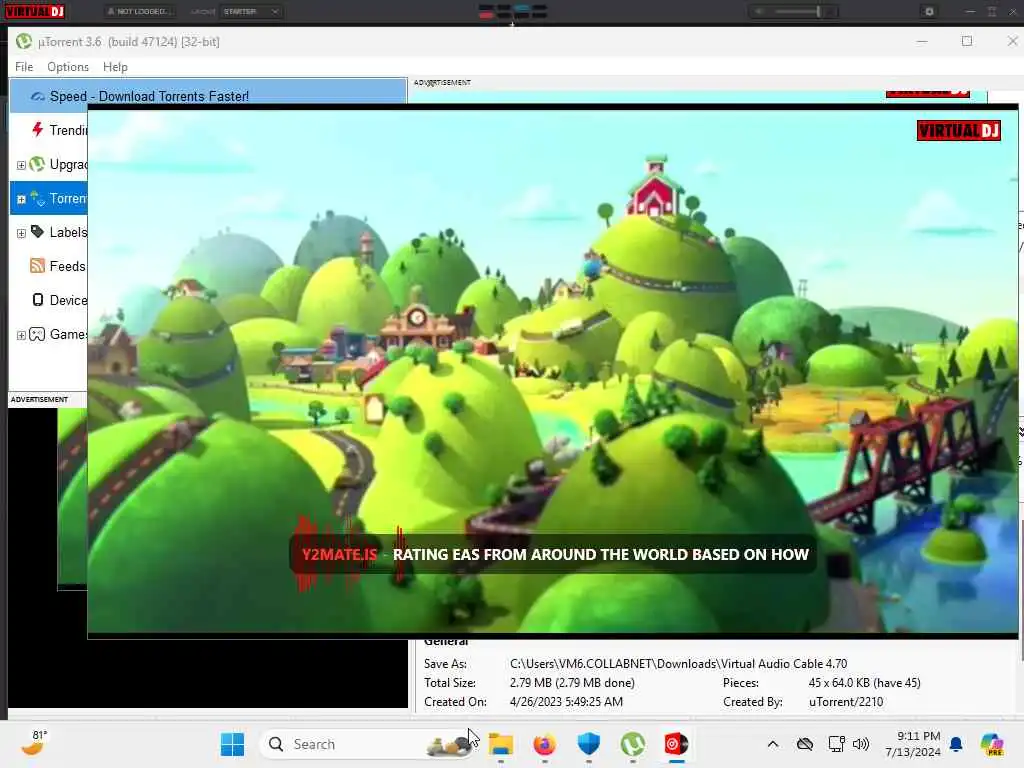Click the Y2MATE.IS video title banner

554,554
